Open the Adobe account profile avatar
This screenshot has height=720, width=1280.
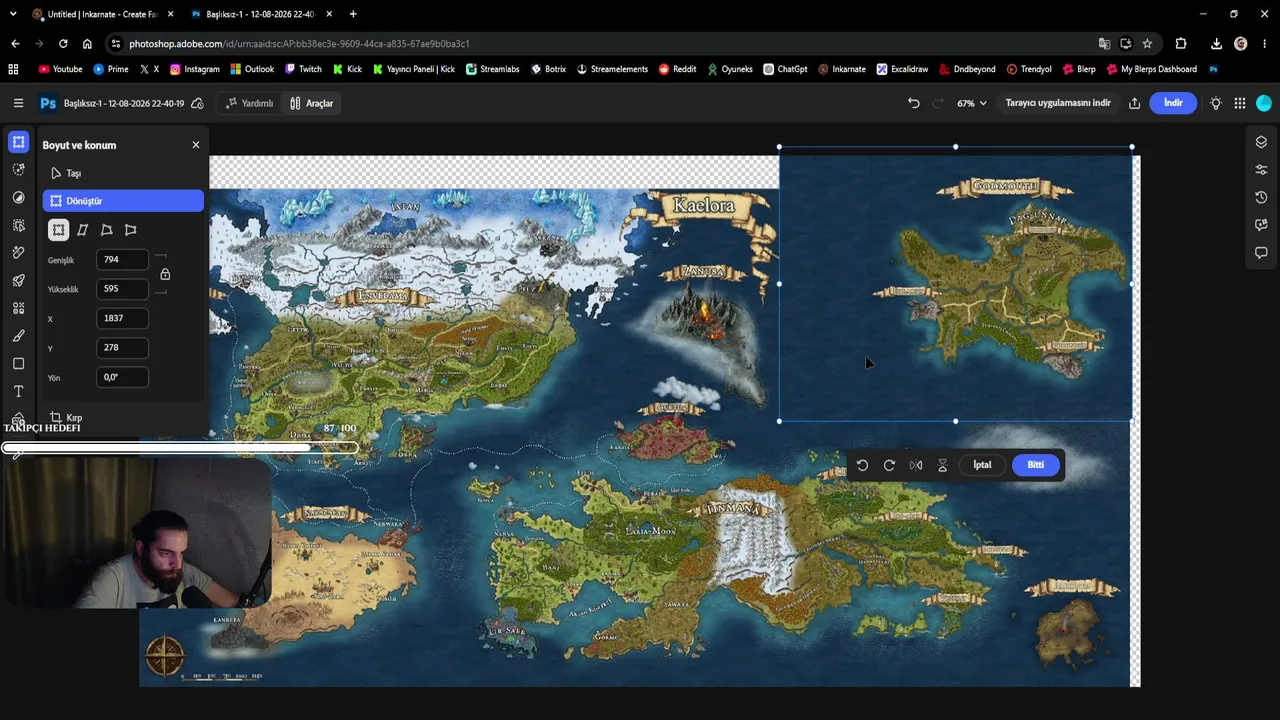pos(1264,103)
